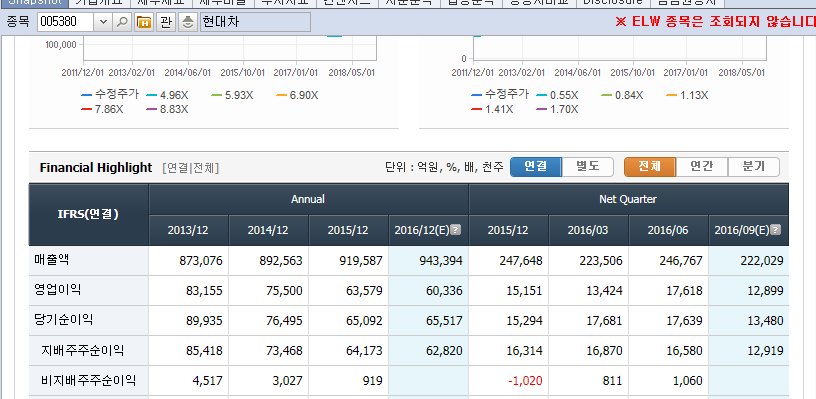Click the 12,899 quarterly operating profit cell

click(x=748, y=291)
